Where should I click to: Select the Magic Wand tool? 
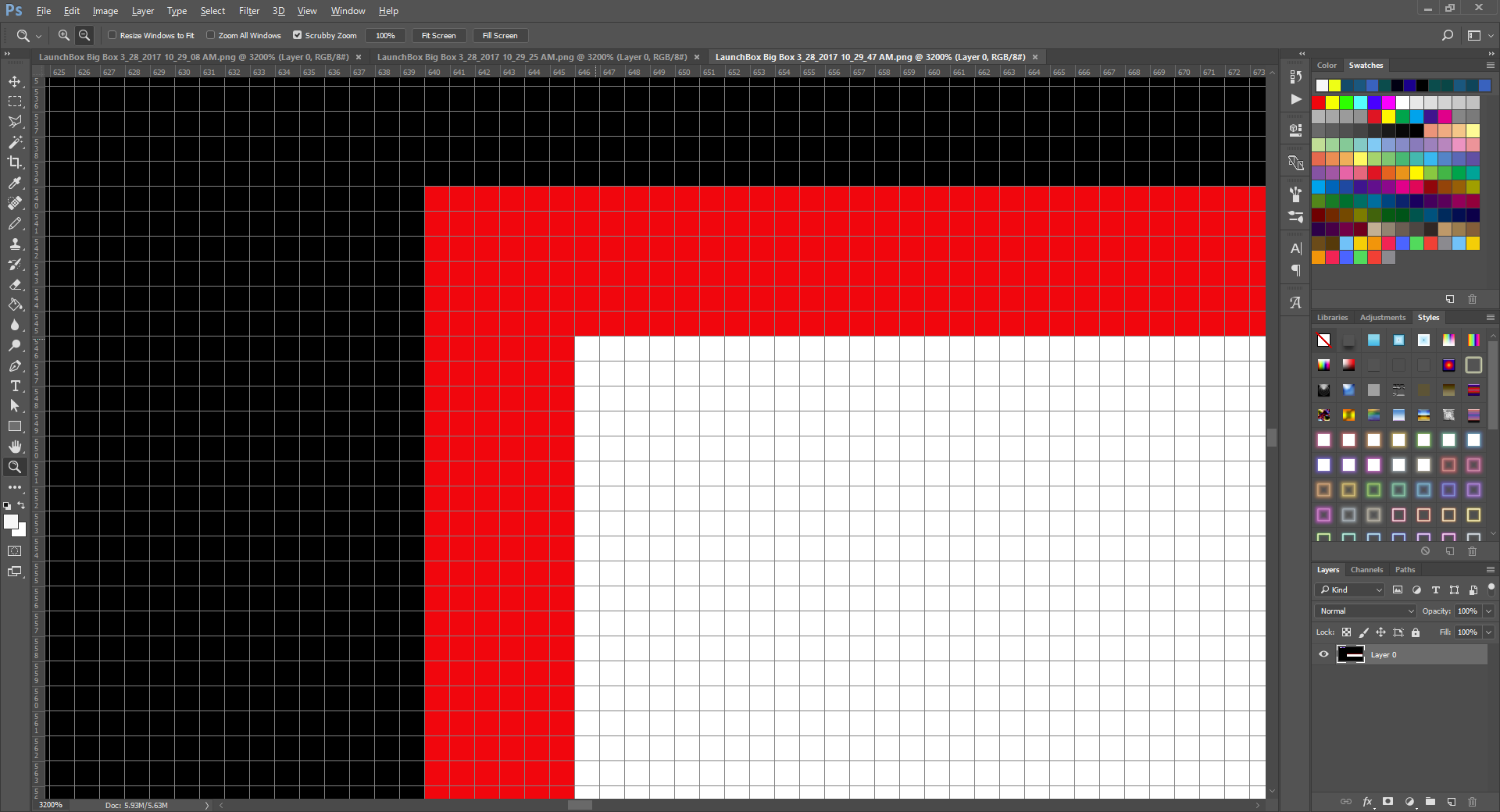[15, 142]
